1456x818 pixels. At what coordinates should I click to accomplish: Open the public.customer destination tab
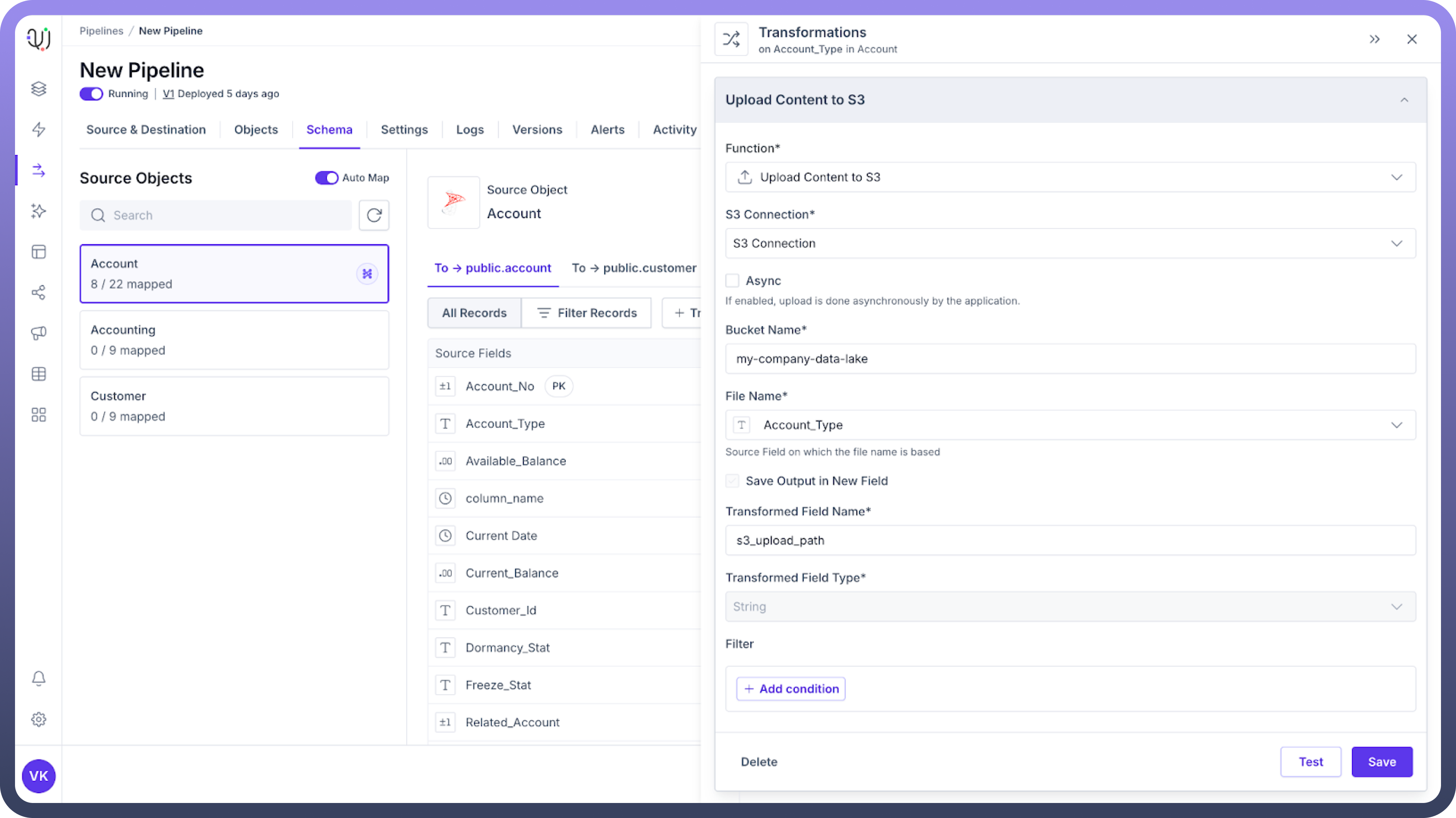click(634, 268)
